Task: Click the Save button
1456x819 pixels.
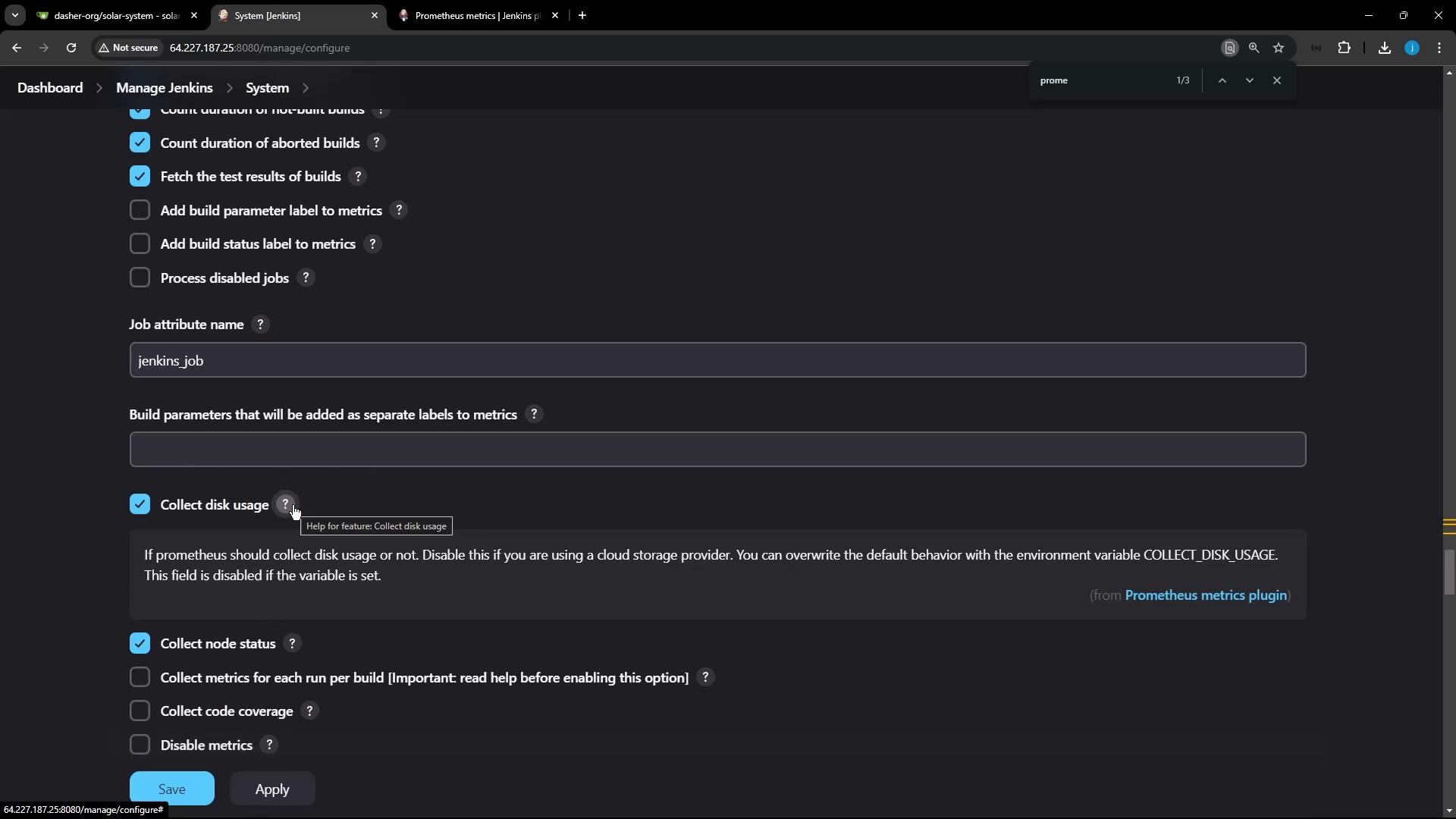Action: pos(171,789)
